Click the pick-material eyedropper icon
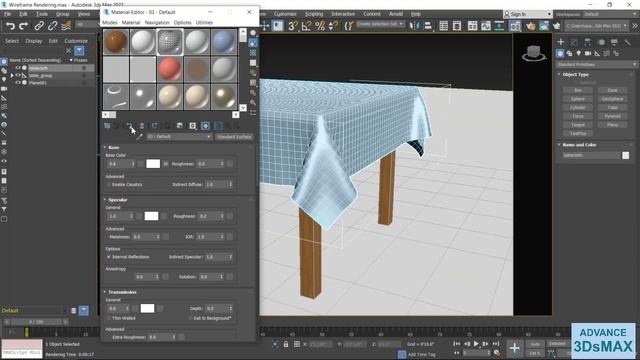The width and height of the screenshot is (640, 360). (x=139, y=137)
